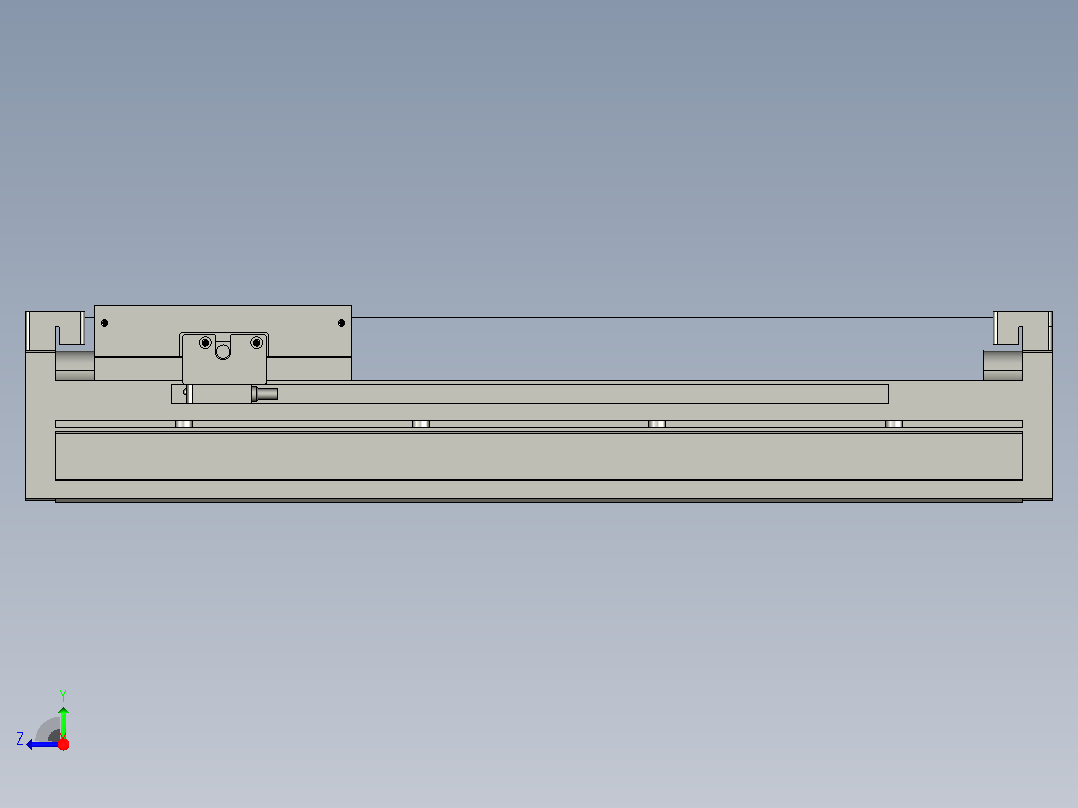Click the blue "Z" axis label
The height and width of the screenshot is (808, 1078).
[x=20, y=739]
